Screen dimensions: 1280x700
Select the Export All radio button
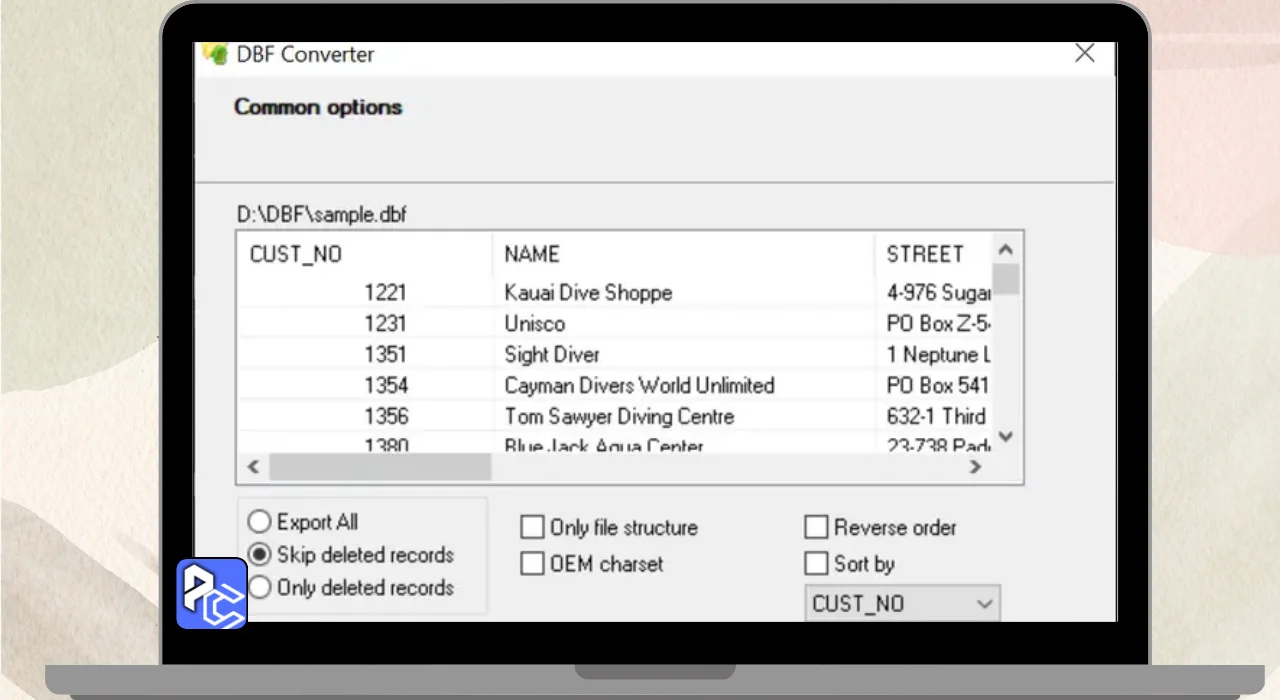[x=260, y=522]
